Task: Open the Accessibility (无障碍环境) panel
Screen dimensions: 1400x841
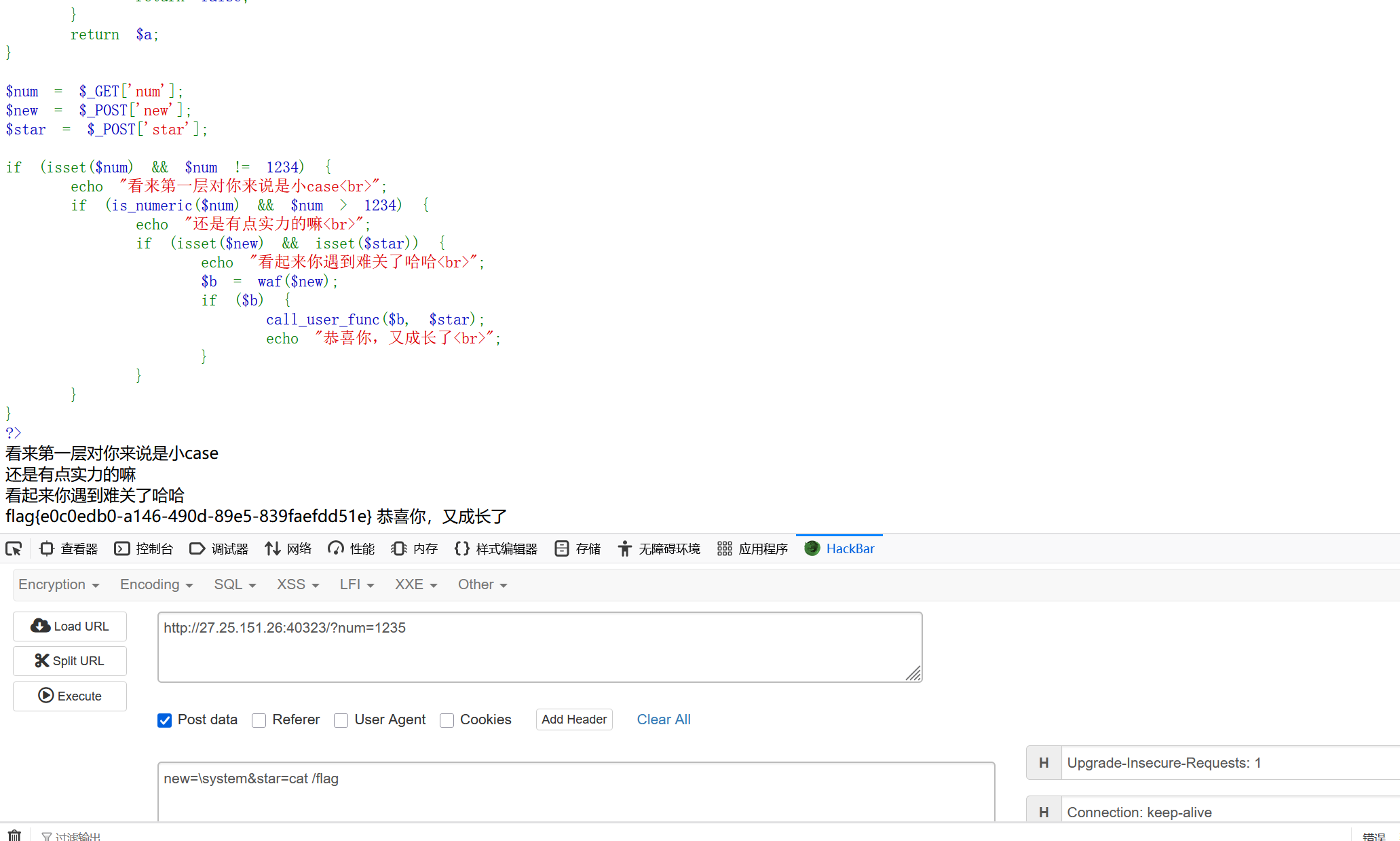Action: pos(658,548)
